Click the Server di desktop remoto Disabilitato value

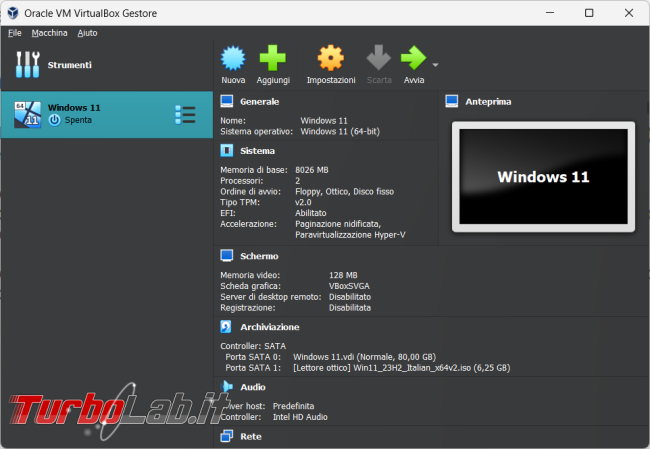[x=350, y=297]
